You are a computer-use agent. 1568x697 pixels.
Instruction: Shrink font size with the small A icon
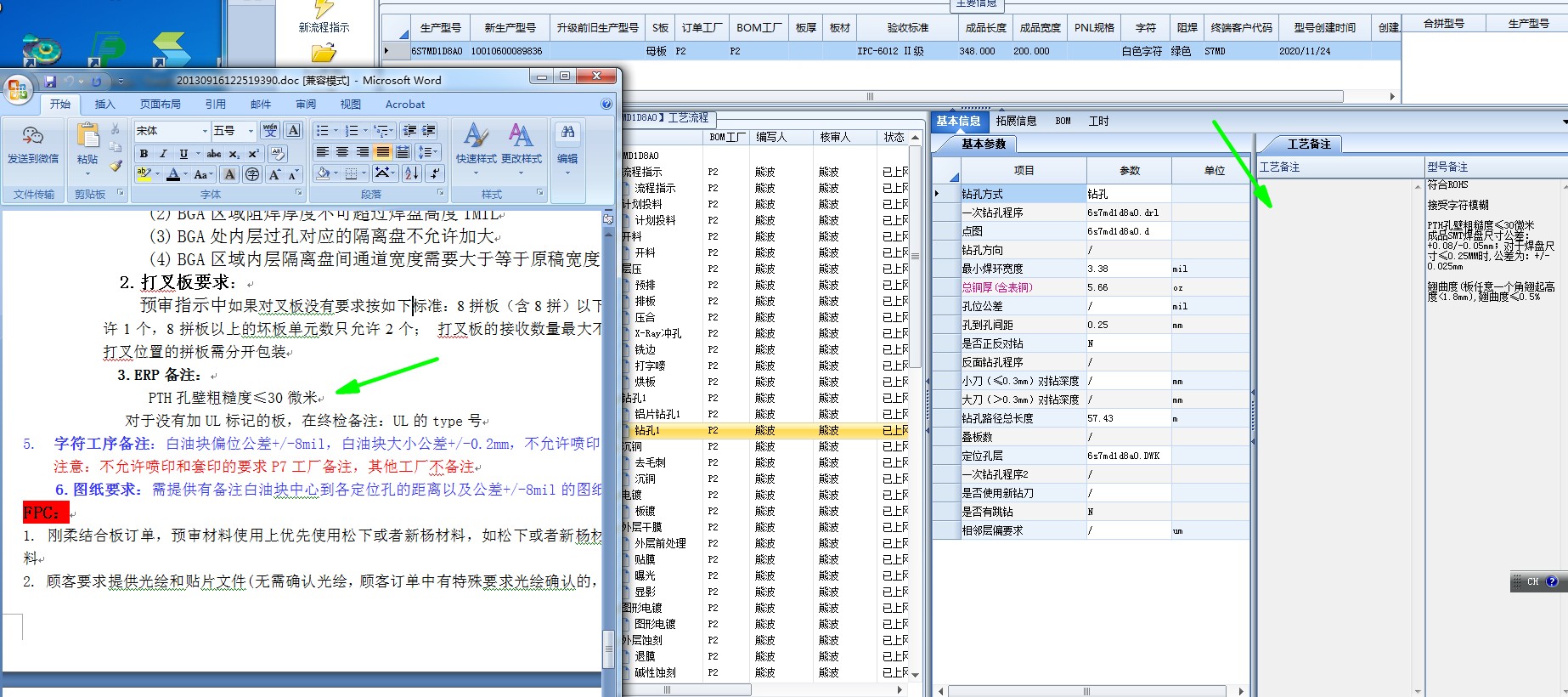[x=293, y=174]
